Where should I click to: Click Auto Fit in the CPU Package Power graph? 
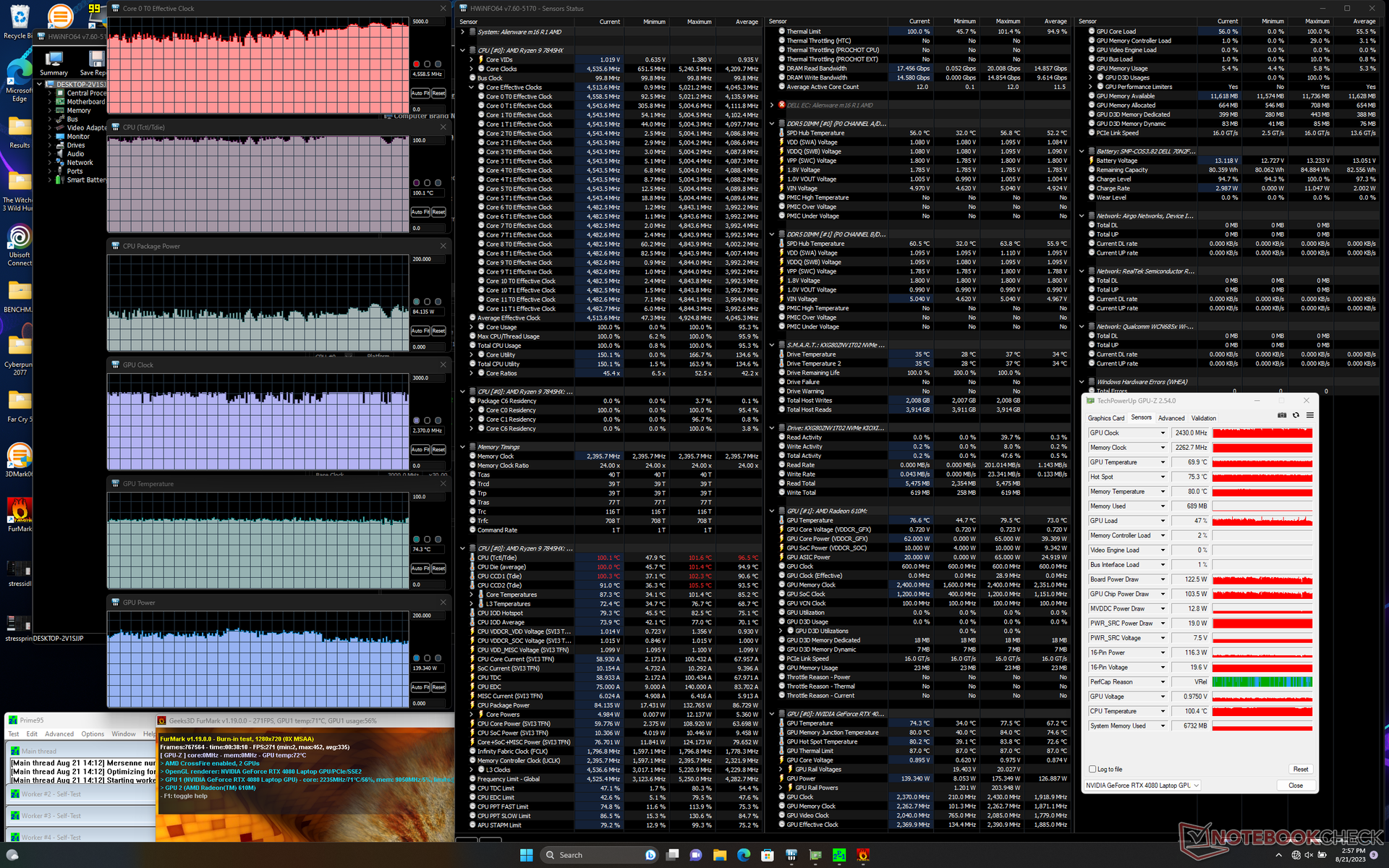pyautogui.click(x=420, y=331)
